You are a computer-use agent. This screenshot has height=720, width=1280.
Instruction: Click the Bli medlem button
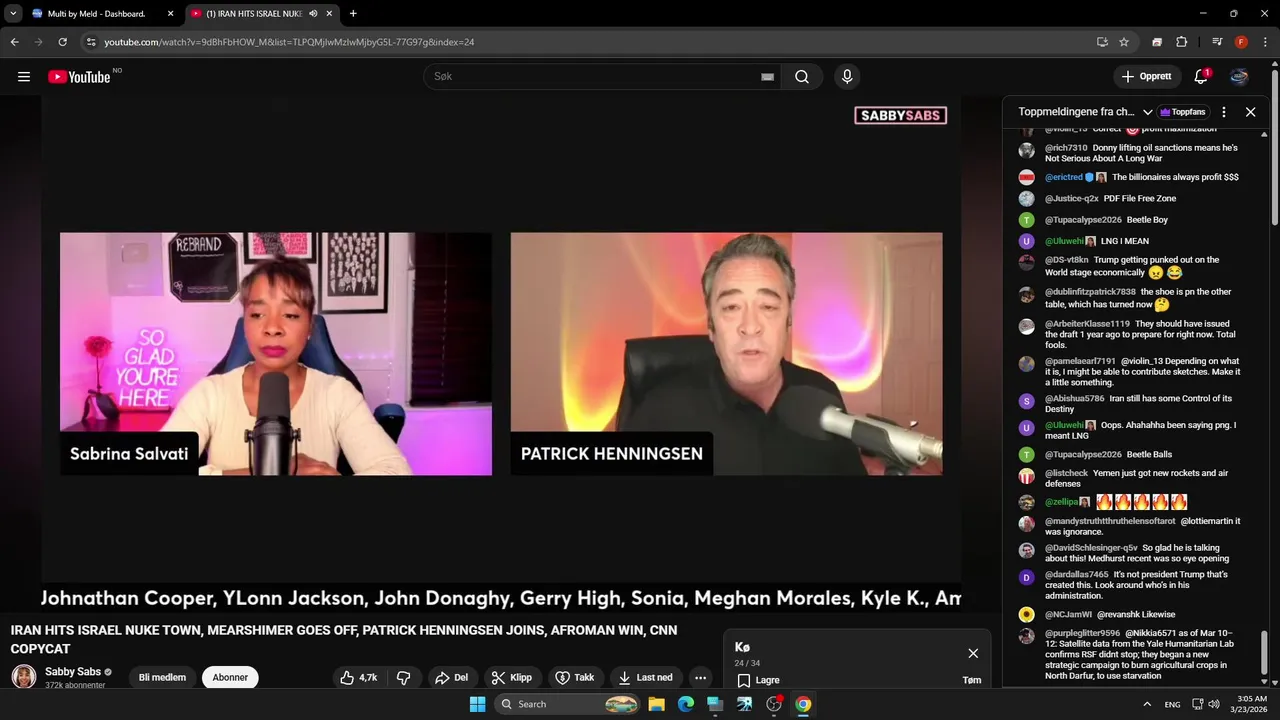point(162,677)
